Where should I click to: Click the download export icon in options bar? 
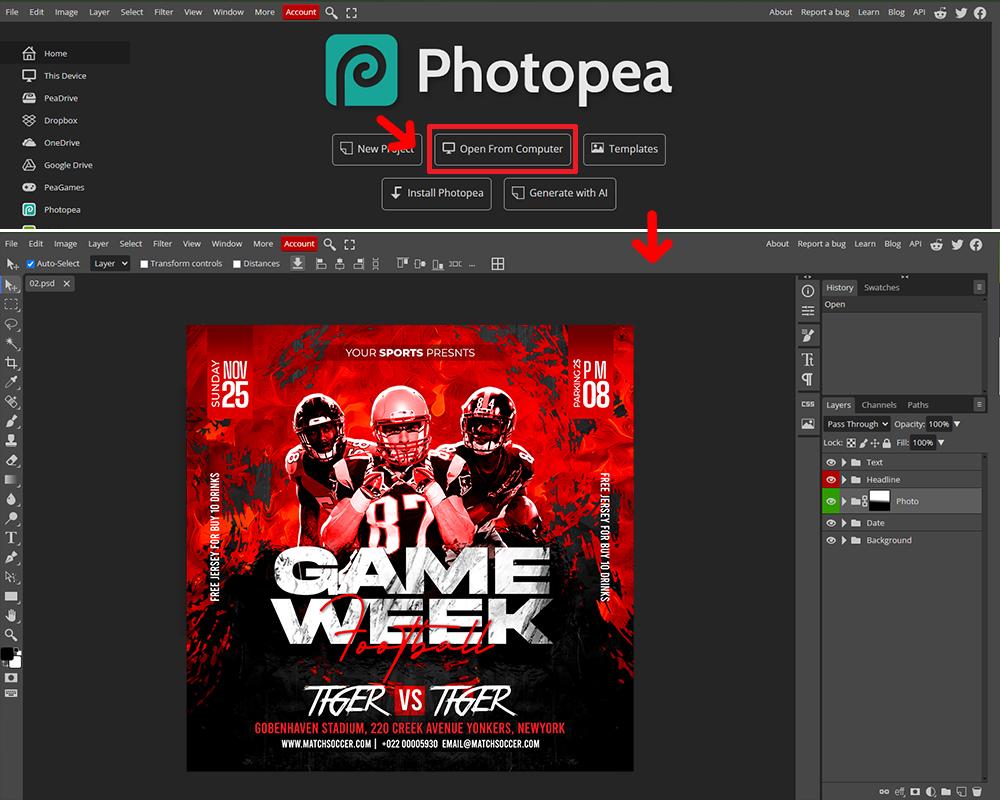pos(297,263)
